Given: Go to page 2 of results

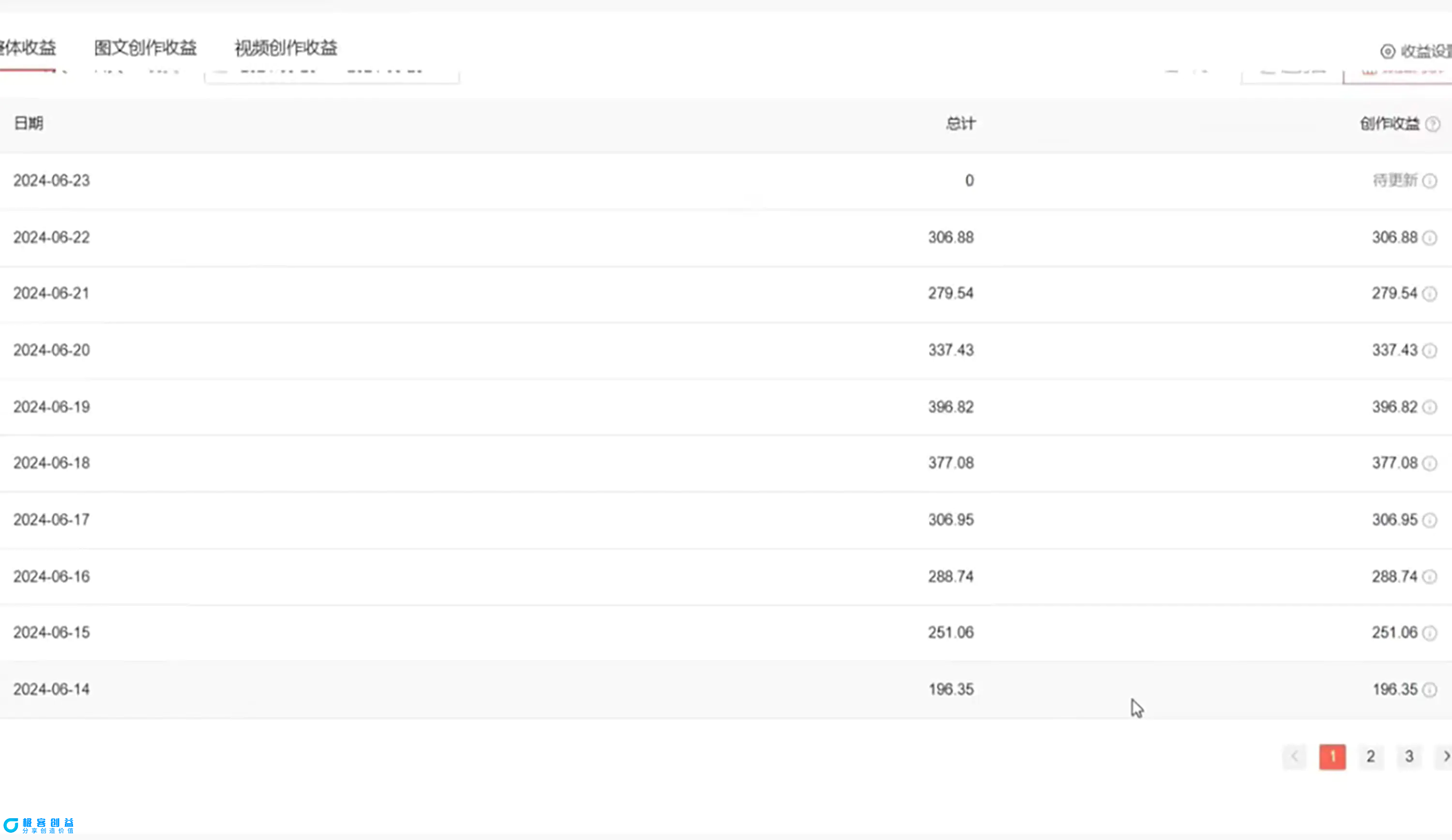Looking at the screenshot, I should click(1371, 756).
